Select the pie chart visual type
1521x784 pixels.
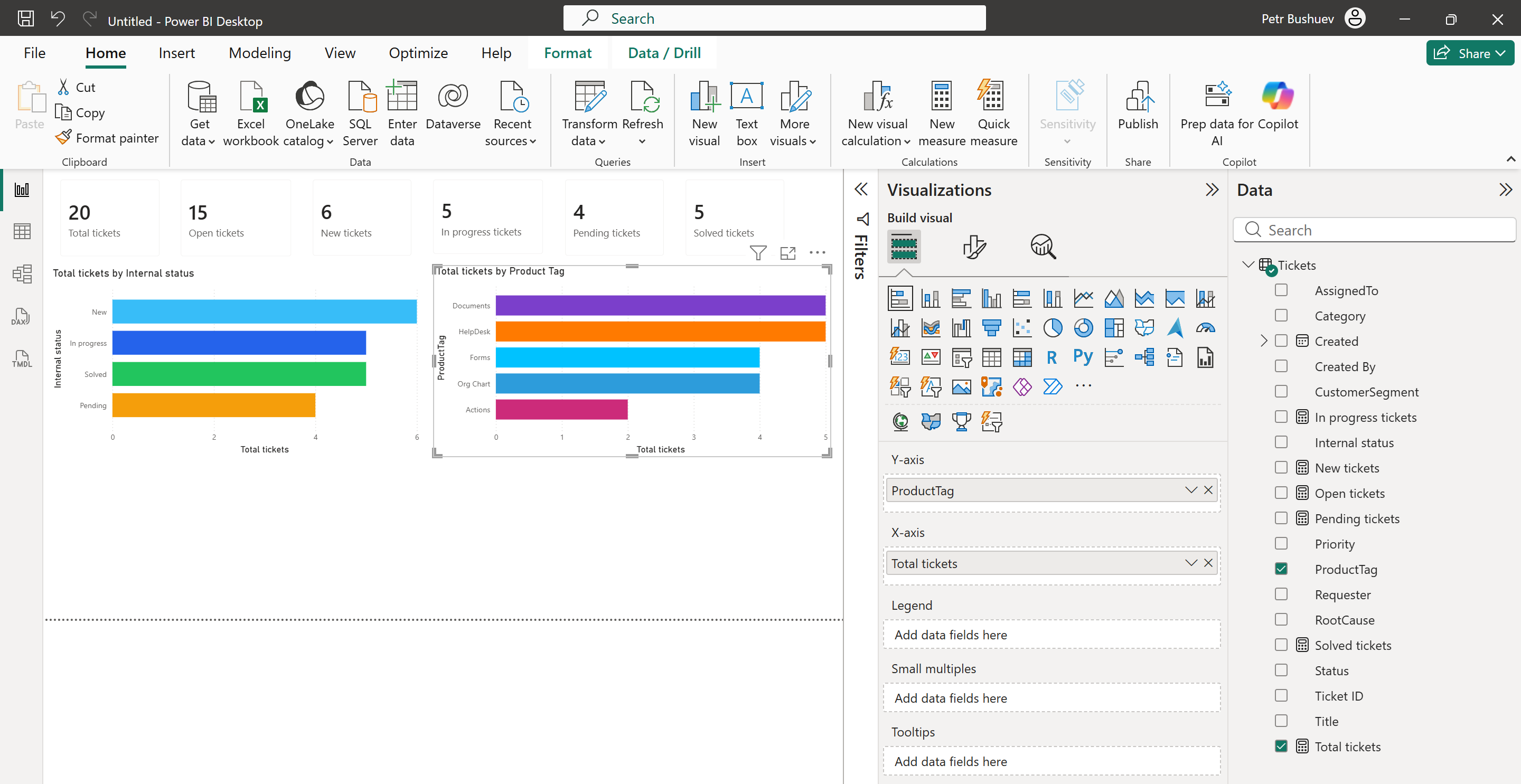tap(1052, 328)
